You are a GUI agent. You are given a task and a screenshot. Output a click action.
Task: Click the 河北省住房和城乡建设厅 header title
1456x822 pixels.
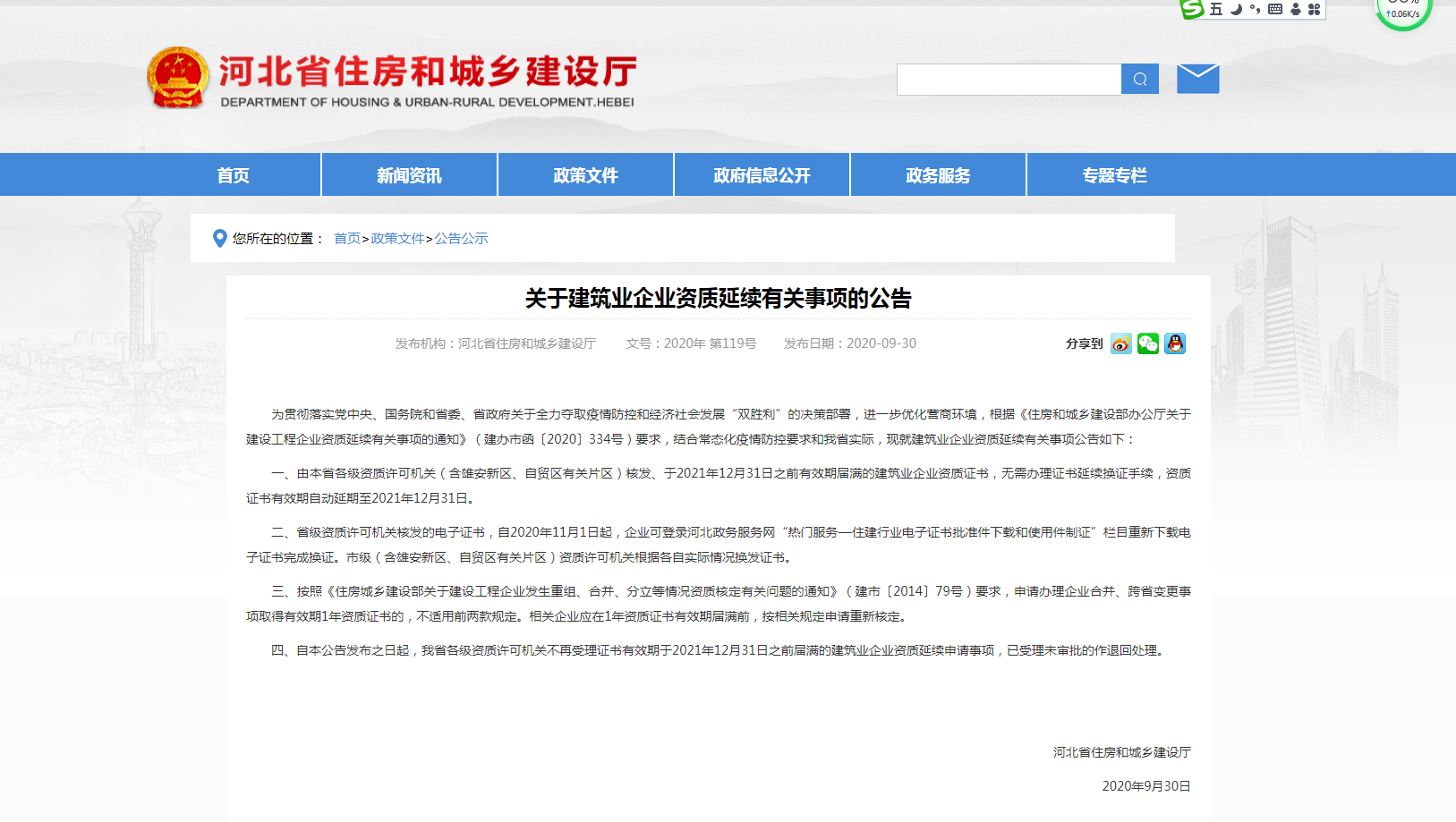coord(428,71)
